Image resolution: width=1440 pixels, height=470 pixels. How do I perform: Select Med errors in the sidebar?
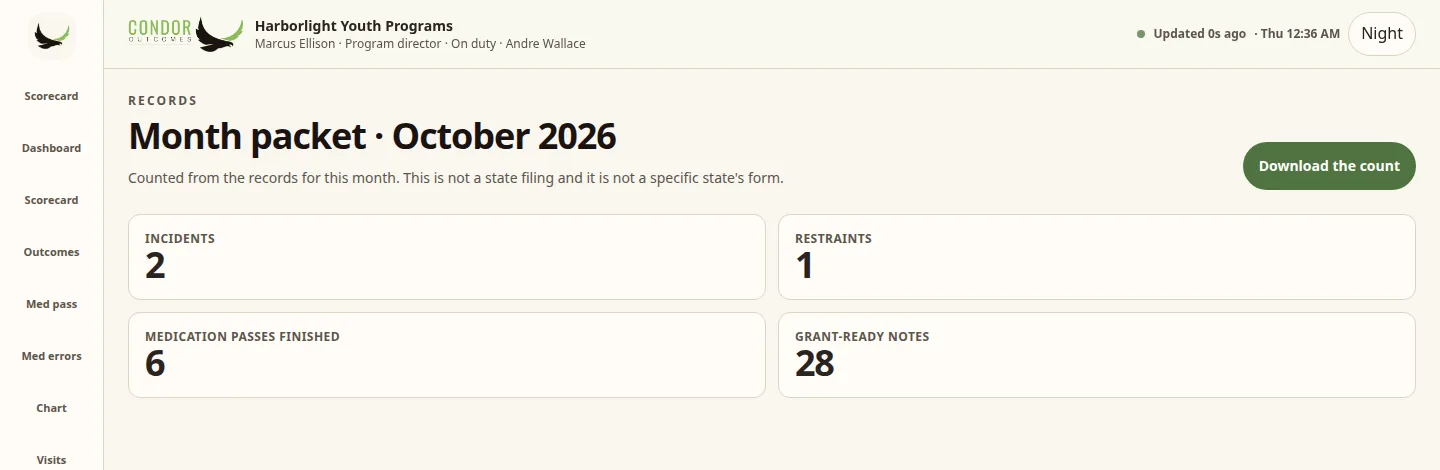coord(51,356)
